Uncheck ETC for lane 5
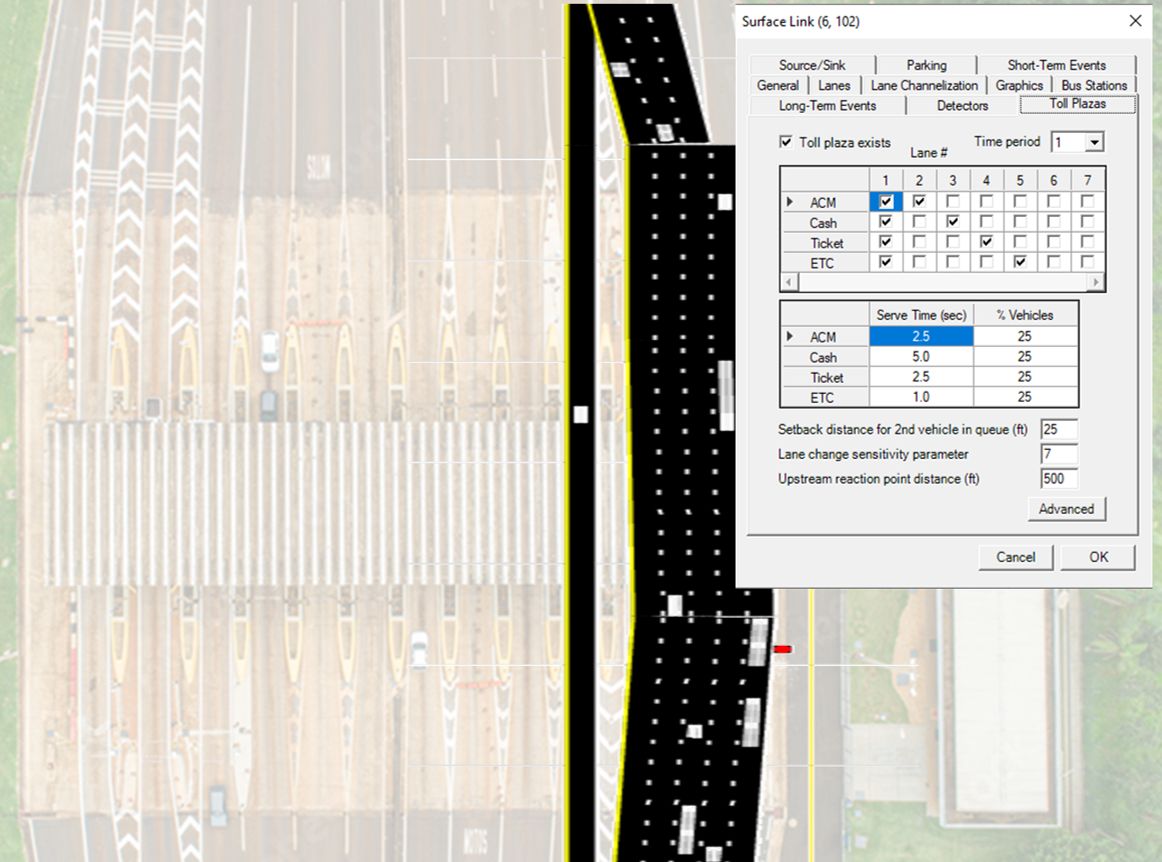The height and width of the screenshot is (862, 1162). coord(1019,262)
